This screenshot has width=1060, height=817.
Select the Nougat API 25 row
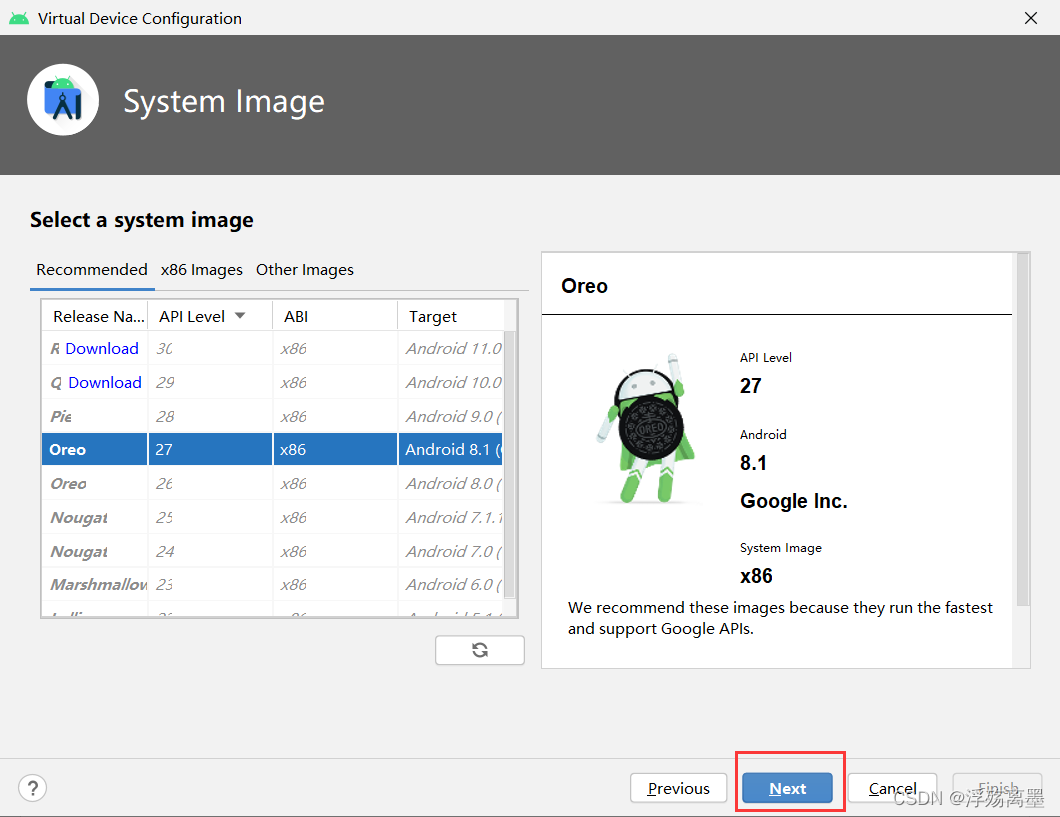[273, 518]
